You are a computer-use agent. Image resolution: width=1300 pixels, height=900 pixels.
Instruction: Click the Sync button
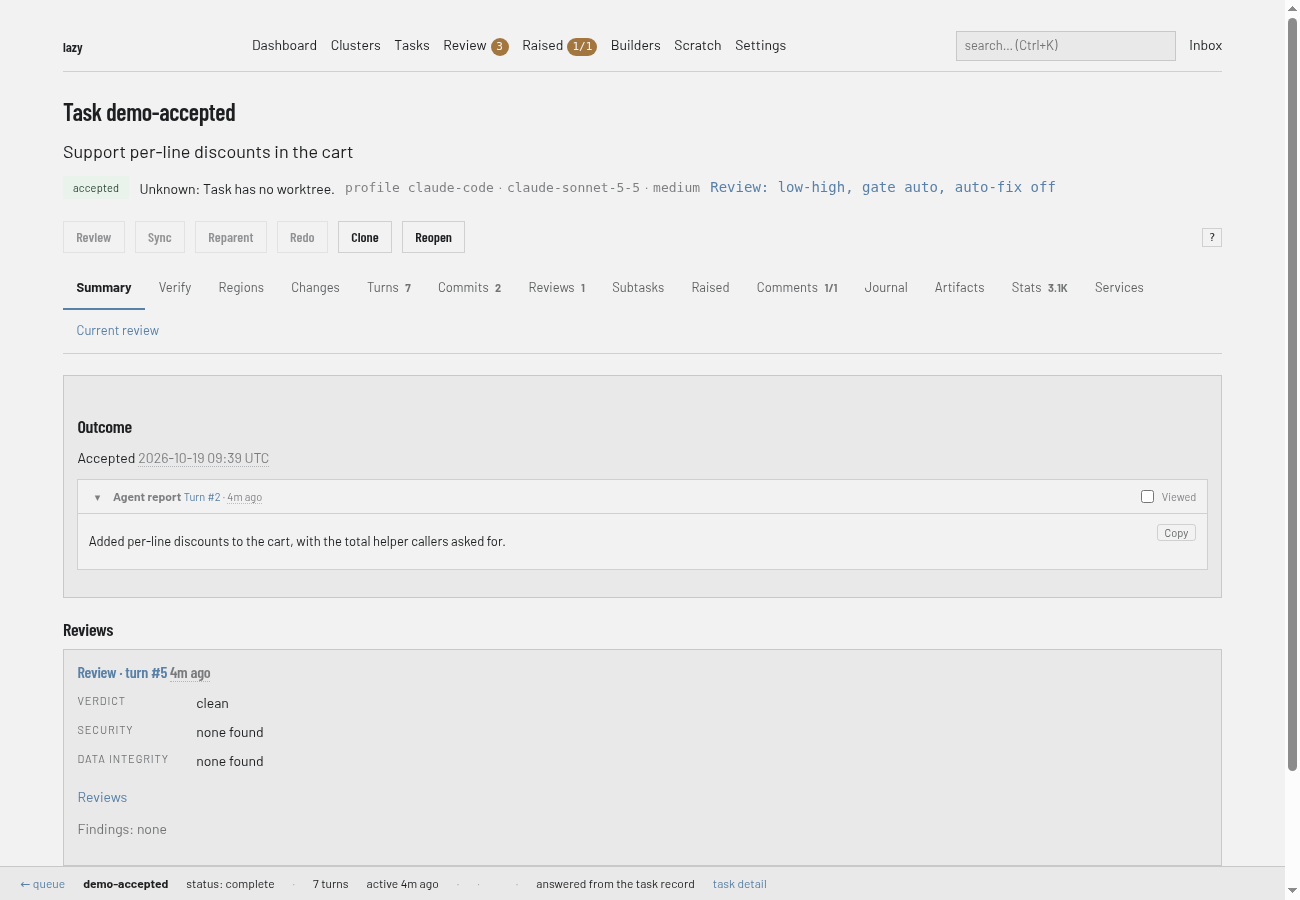tap(160, 237)
